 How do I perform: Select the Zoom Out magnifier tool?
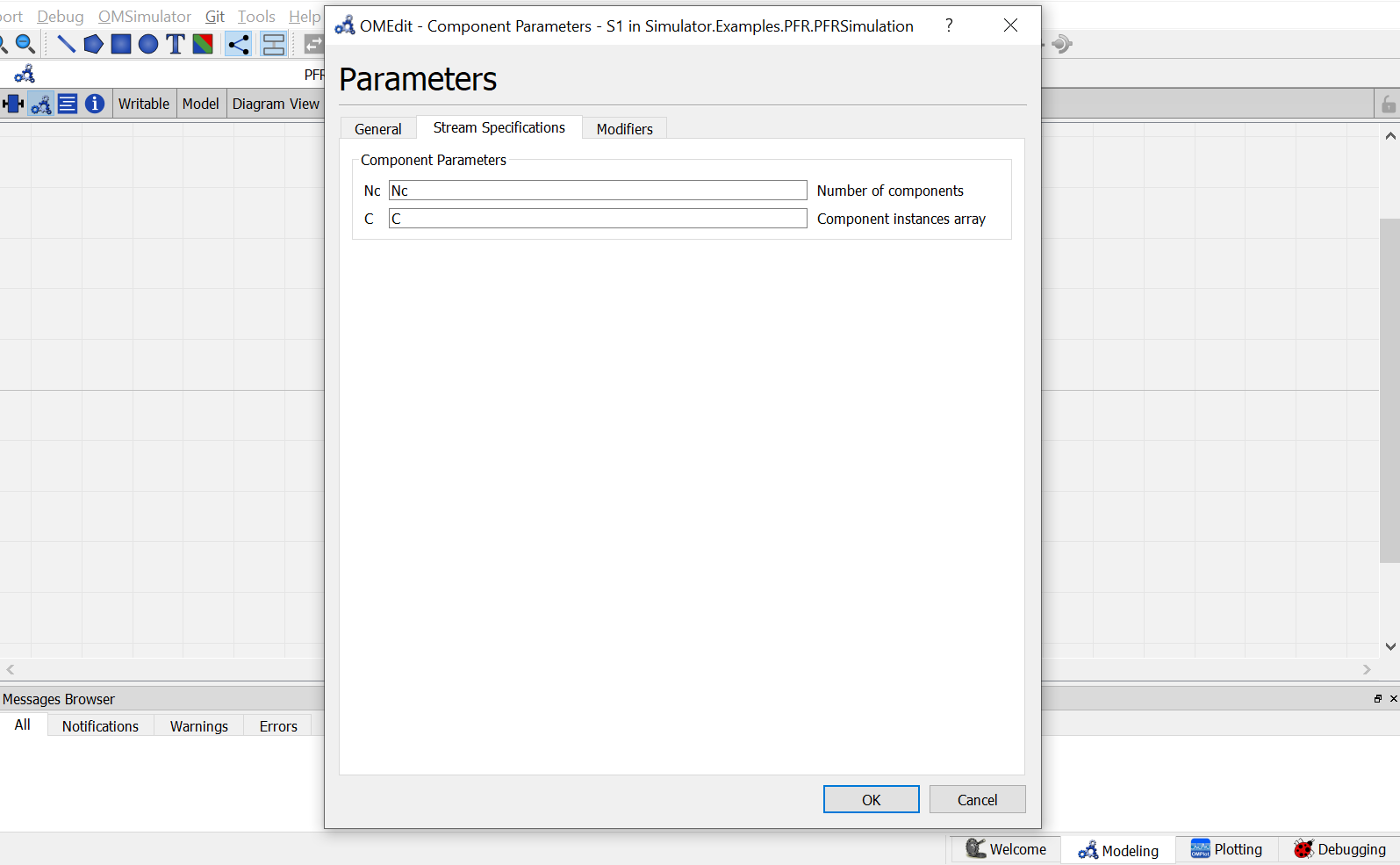click(x=25, y=44)
